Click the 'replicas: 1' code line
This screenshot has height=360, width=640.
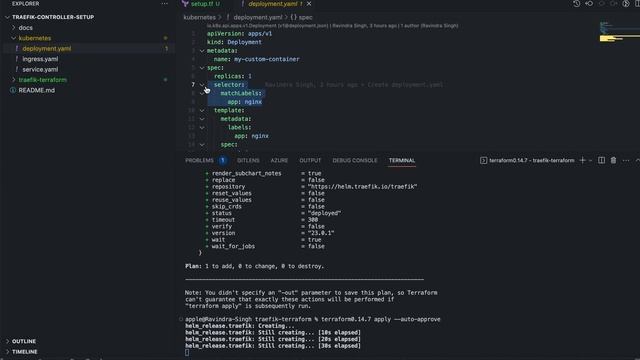(x=233, y=76)
